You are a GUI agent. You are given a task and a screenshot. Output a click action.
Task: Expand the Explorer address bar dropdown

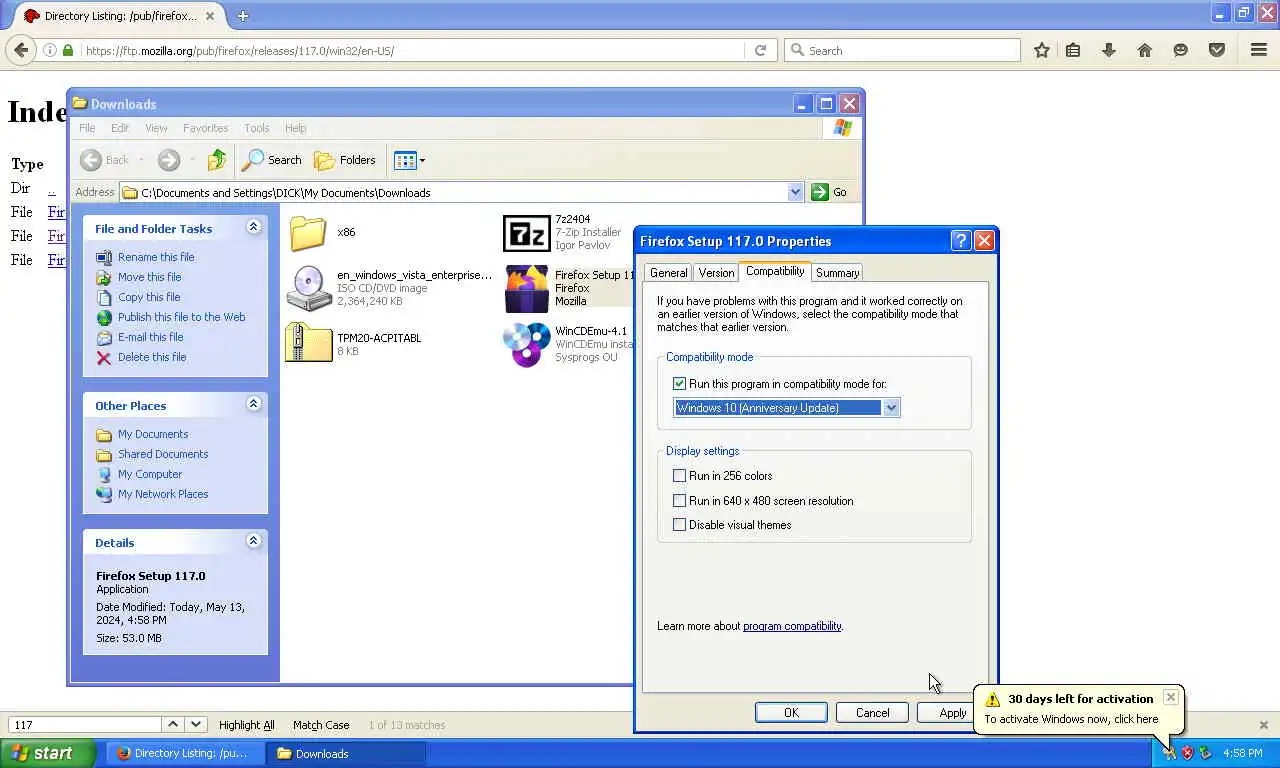795,192
